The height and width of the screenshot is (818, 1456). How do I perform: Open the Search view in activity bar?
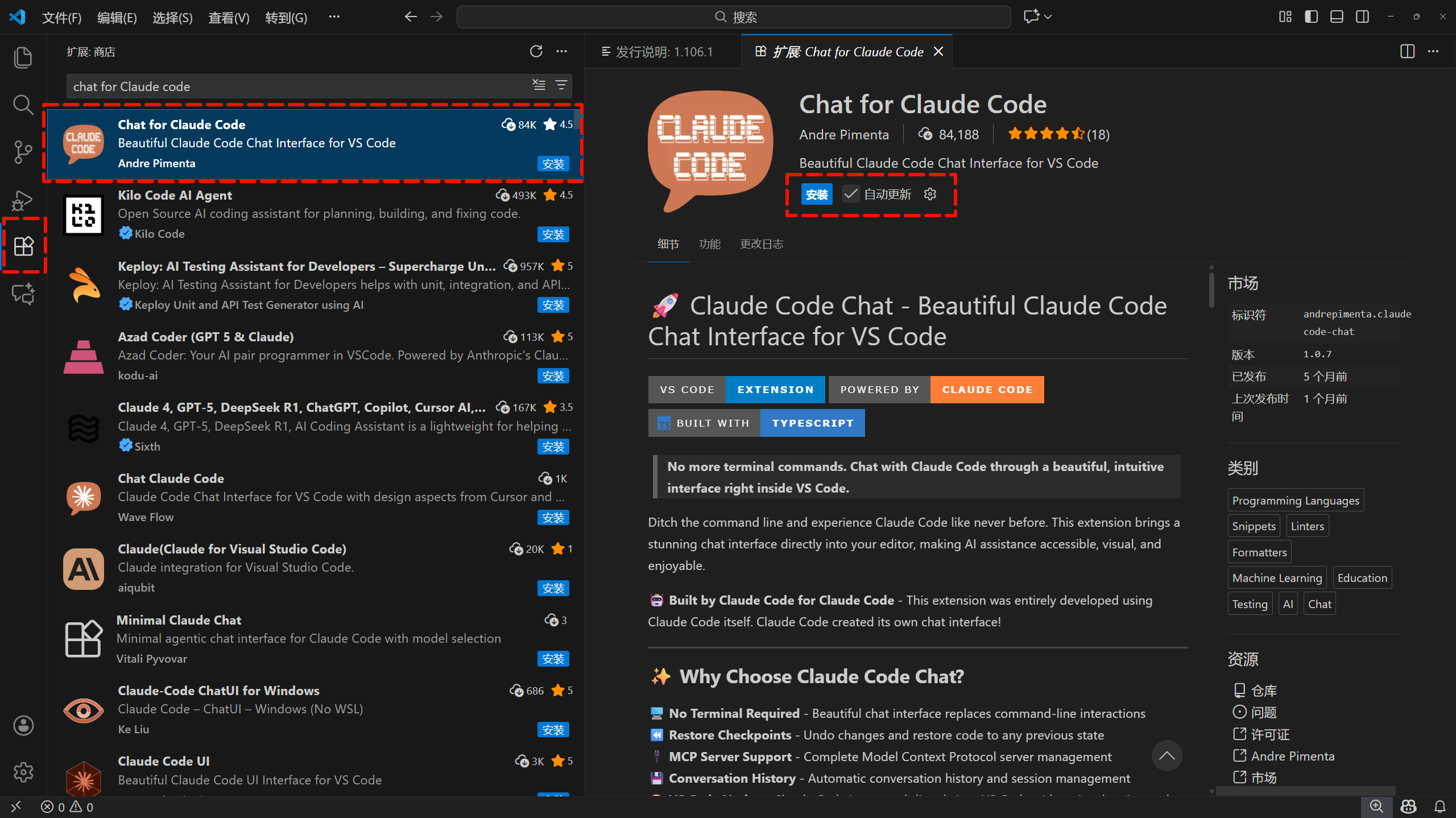coord(23,105)
